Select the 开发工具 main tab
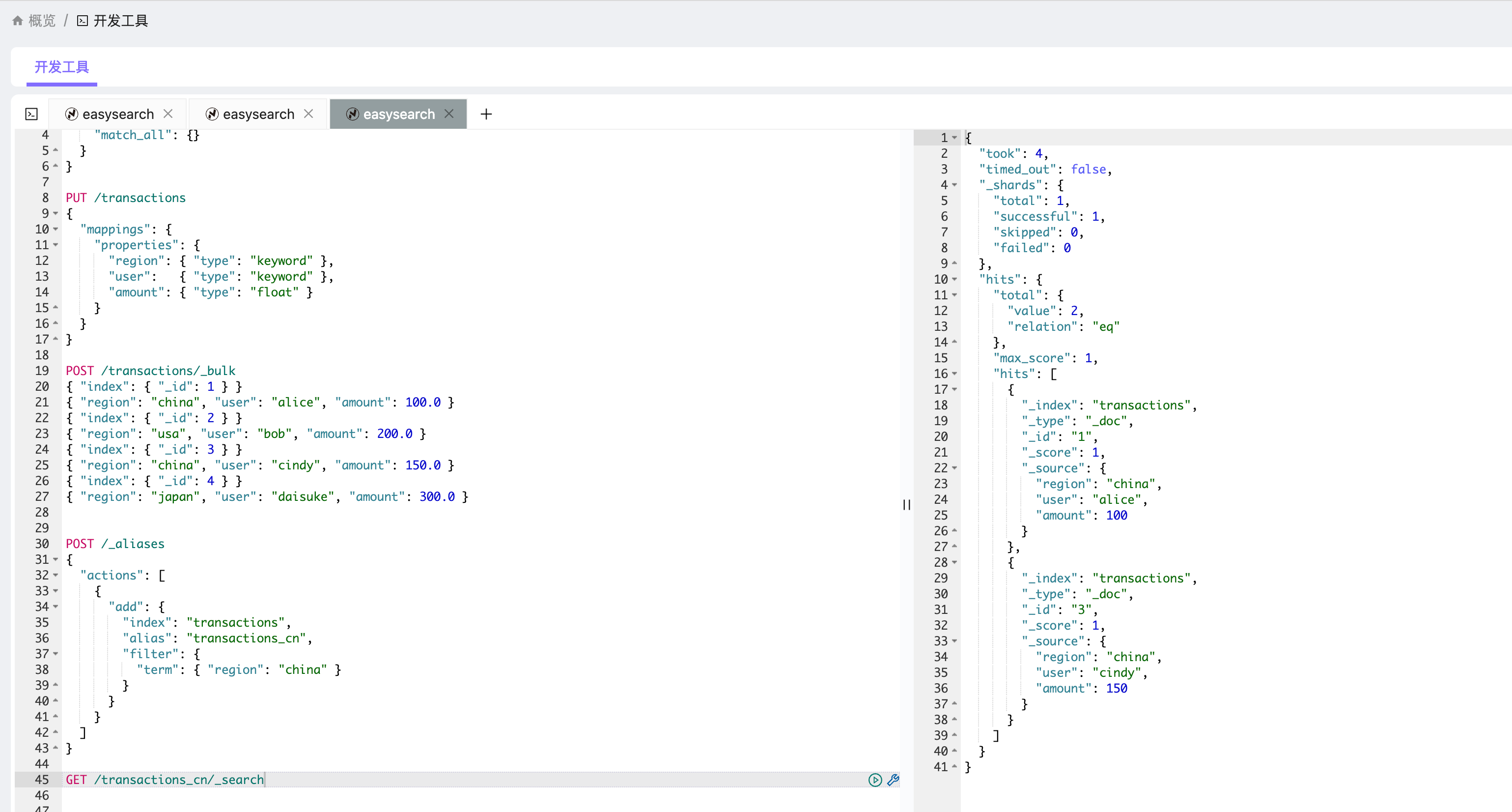Viewport: 1512px width, 812px height. [61, 67]
